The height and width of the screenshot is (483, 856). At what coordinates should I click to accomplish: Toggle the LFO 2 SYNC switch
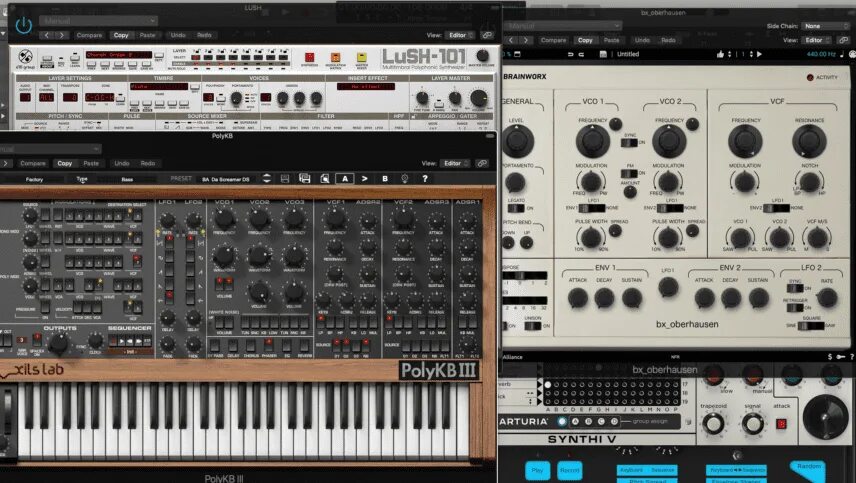point(795,288)
